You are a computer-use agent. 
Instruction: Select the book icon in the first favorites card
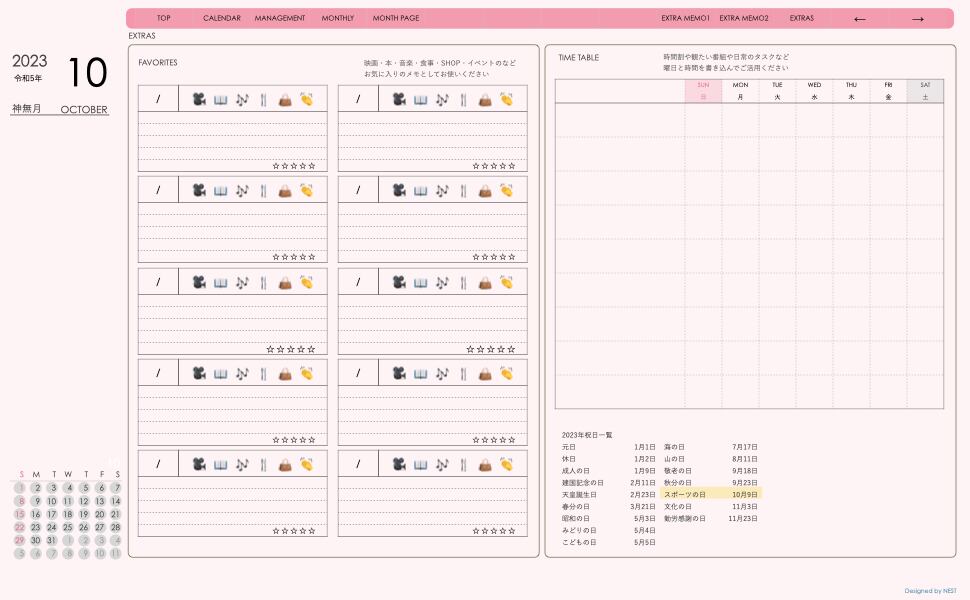coord(221,99)
